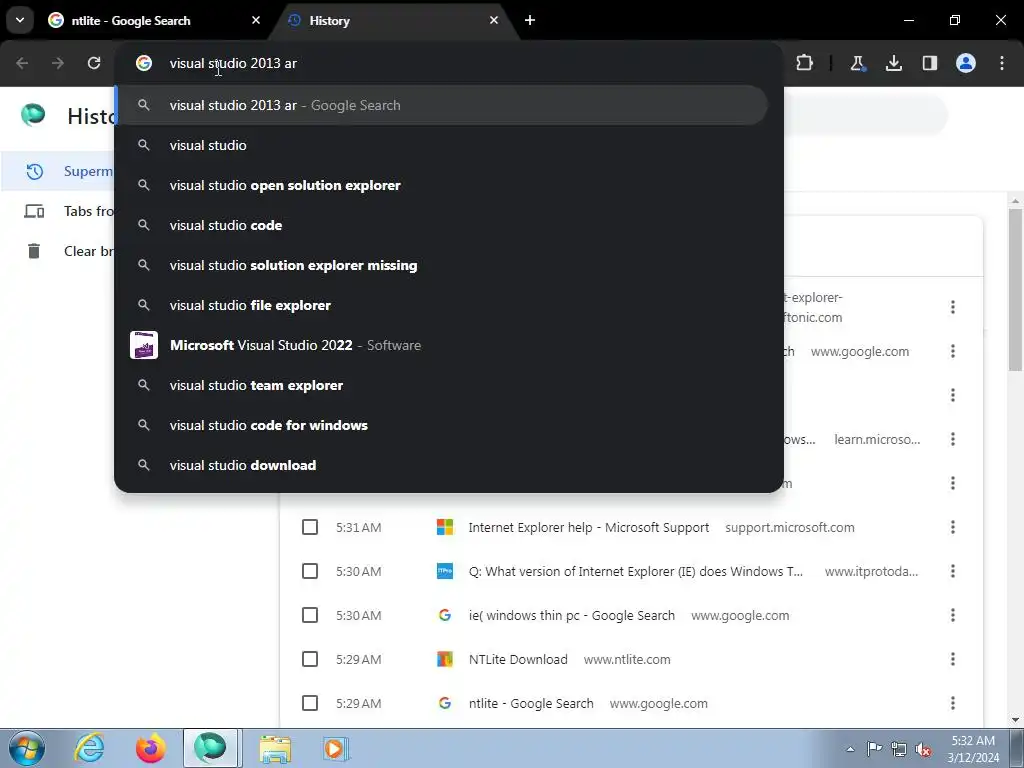Reload the page
The image size is (1024, 768).
[94, 63]
